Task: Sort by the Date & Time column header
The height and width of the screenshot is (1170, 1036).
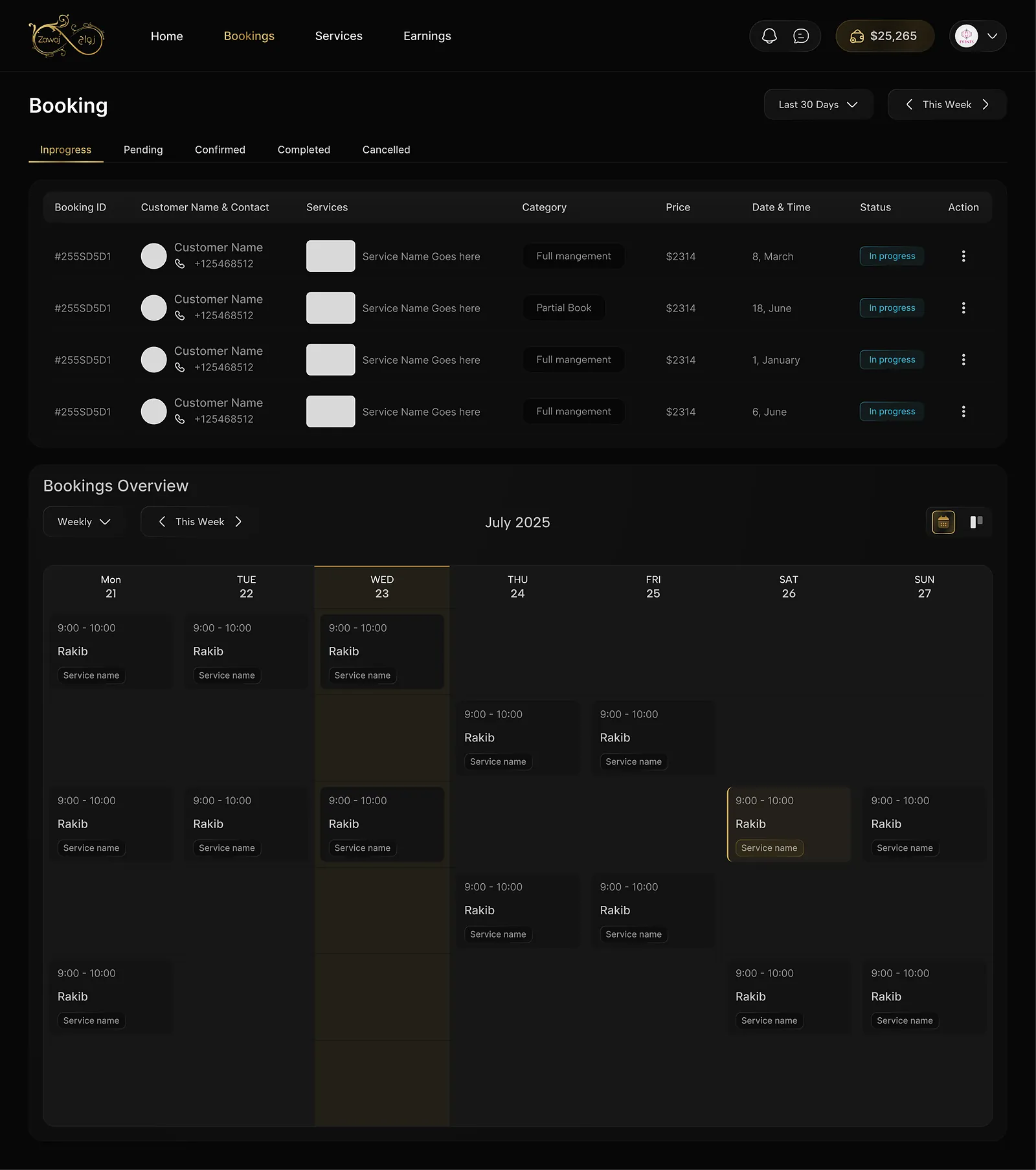Action: point(782,207)
